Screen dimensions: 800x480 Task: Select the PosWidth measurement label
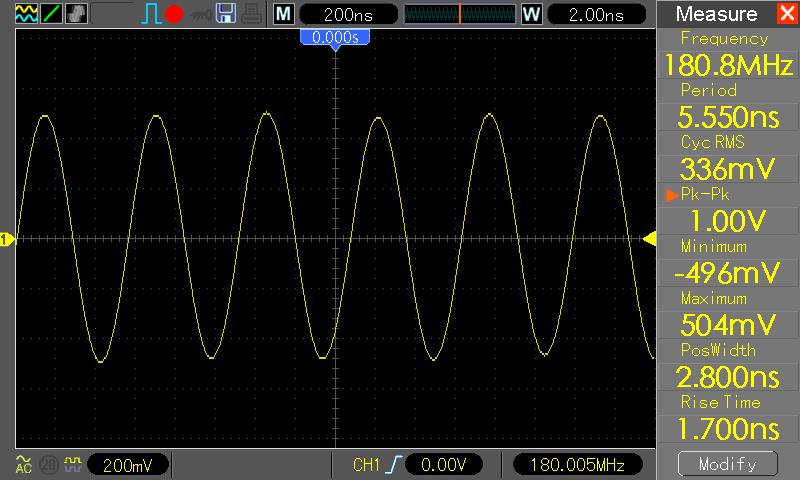[718, 350]
